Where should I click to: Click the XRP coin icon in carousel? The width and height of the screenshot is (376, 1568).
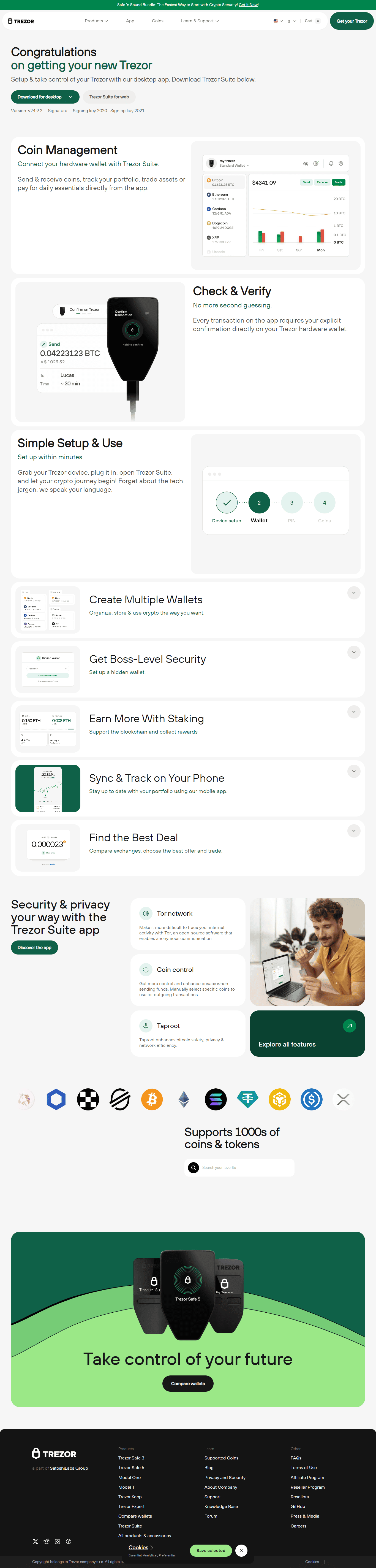343,1099
